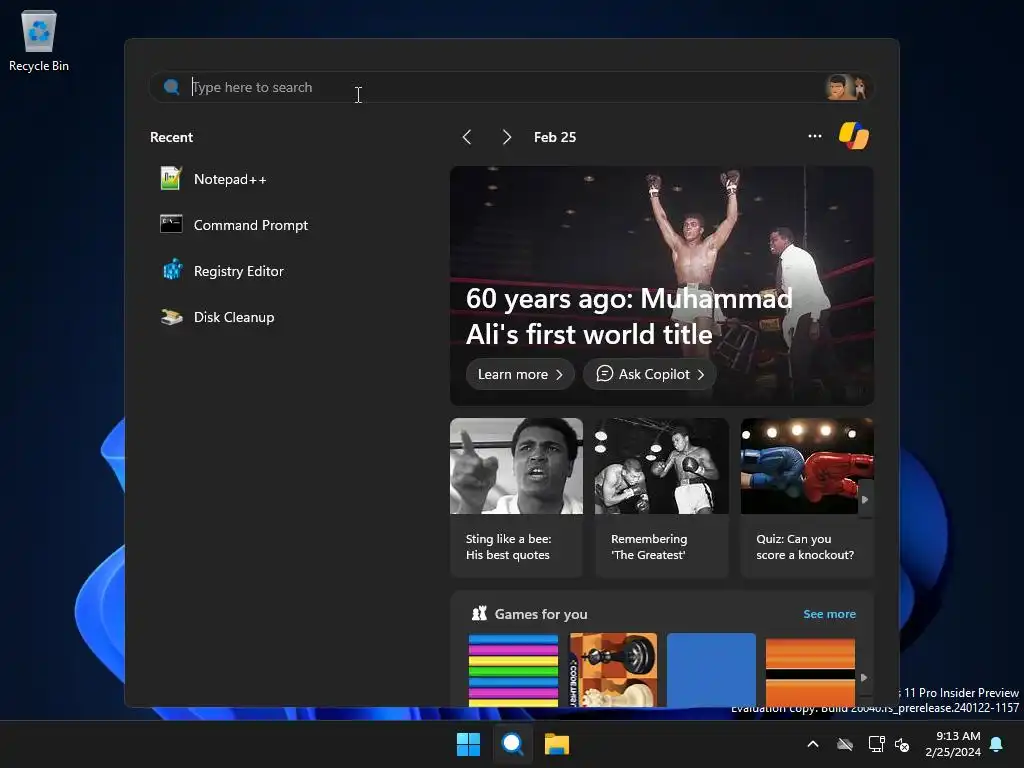This screenshot has height=768, width=1024.
Task: Open File Explorer from the taskbar
Action: (557, 744)
